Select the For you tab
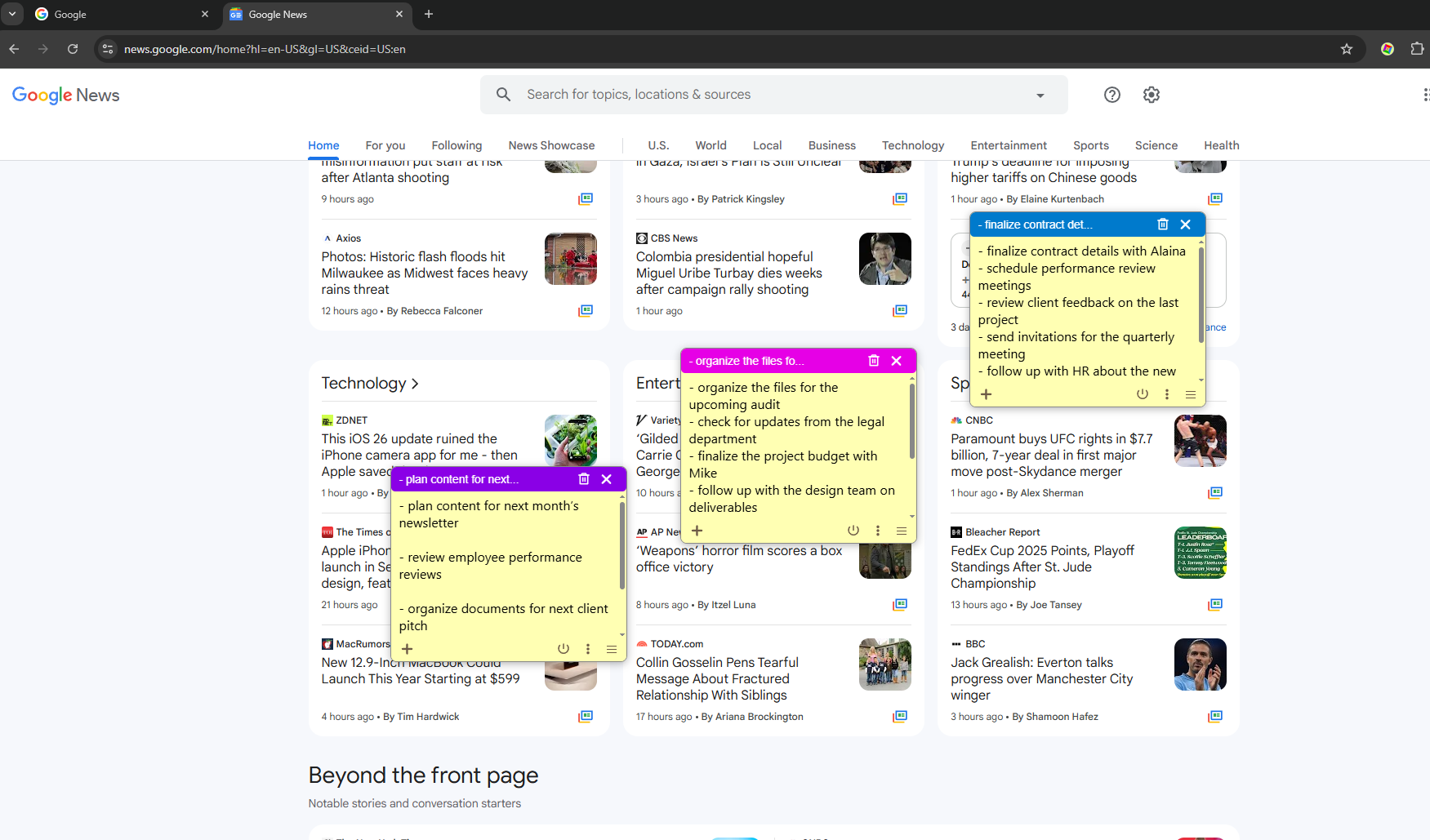The height and width of the screenshot is (840, 1430). (x=385, y=145)
